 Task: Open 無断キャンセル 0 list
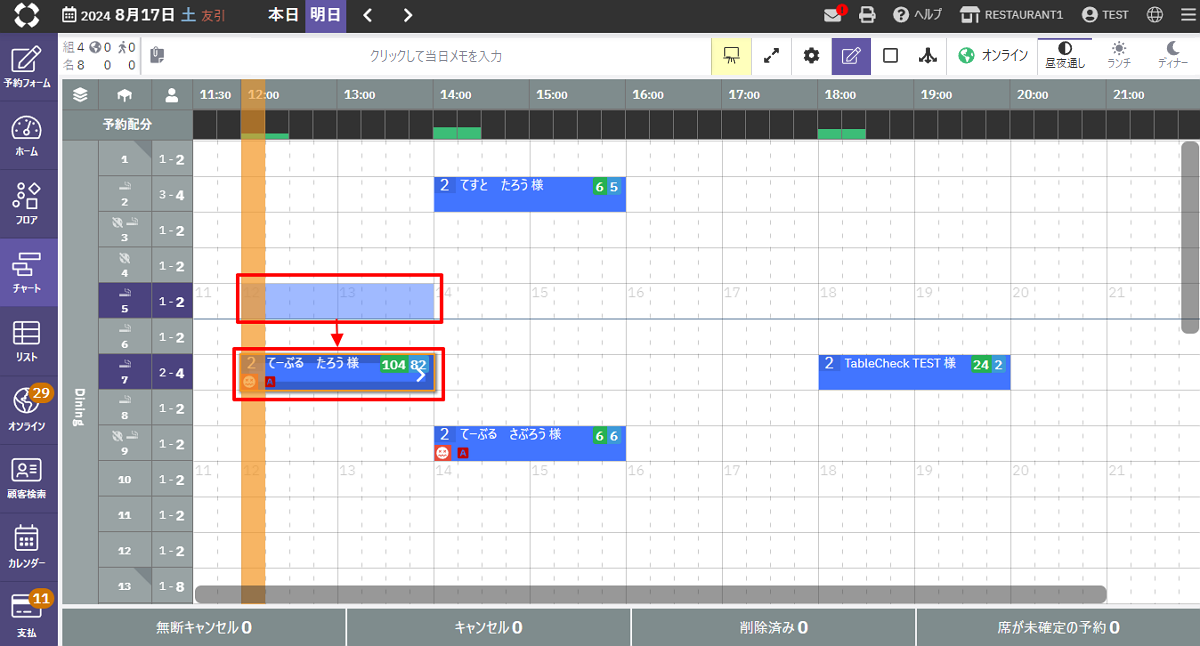pos(204,627)
